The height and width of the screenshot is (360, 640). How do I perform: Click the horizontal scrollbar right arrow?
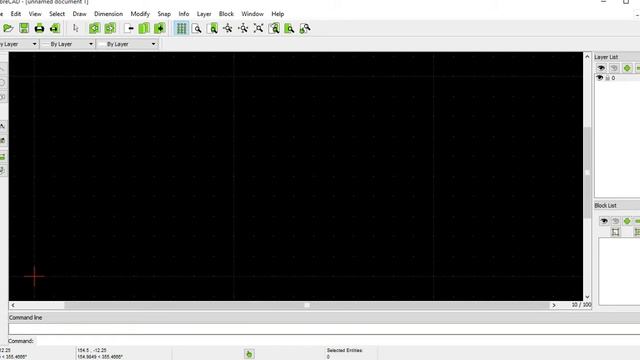tap(554, 305)
